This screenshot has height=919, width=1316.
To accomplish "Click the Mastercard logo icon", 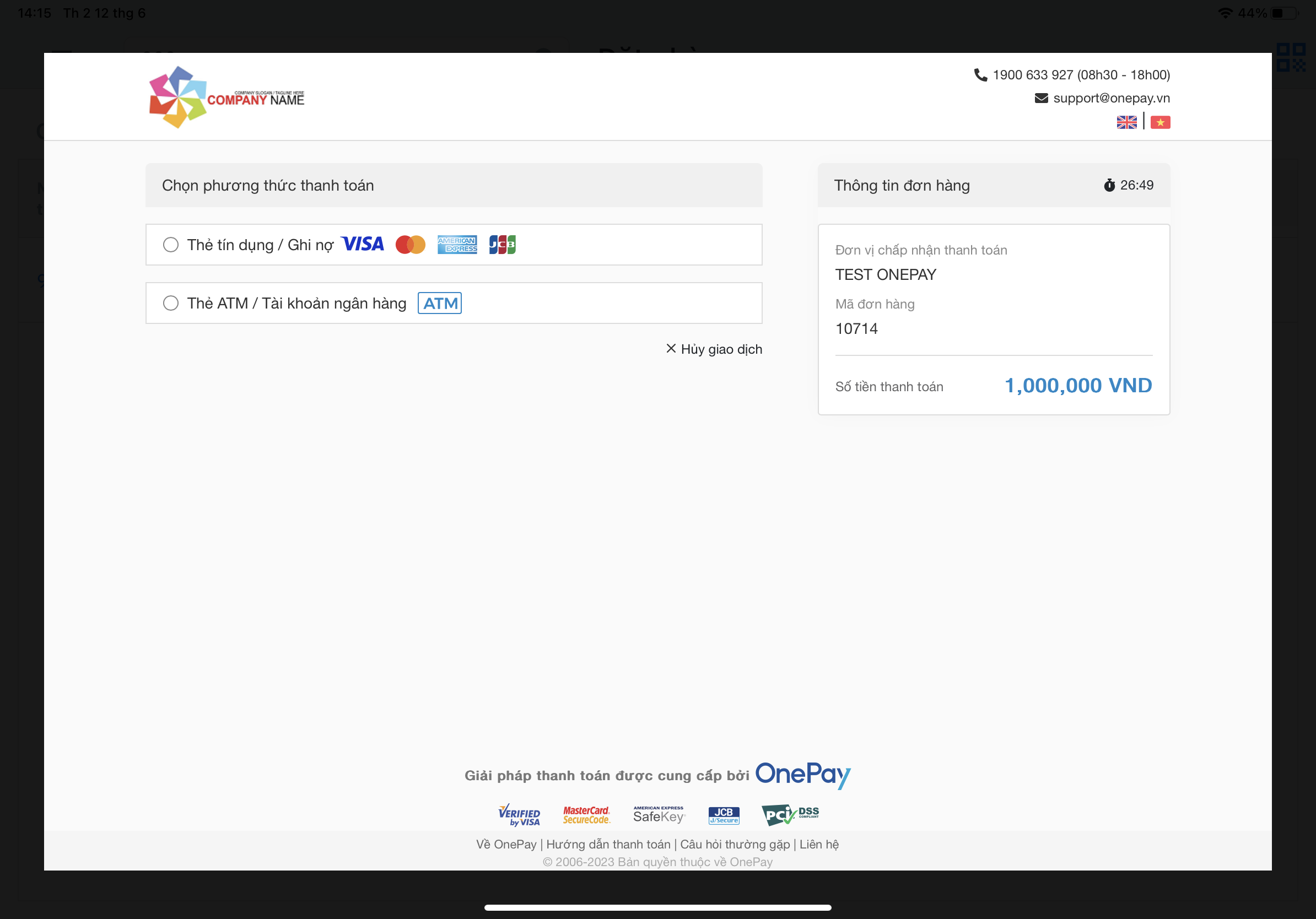I will (411, 245).
